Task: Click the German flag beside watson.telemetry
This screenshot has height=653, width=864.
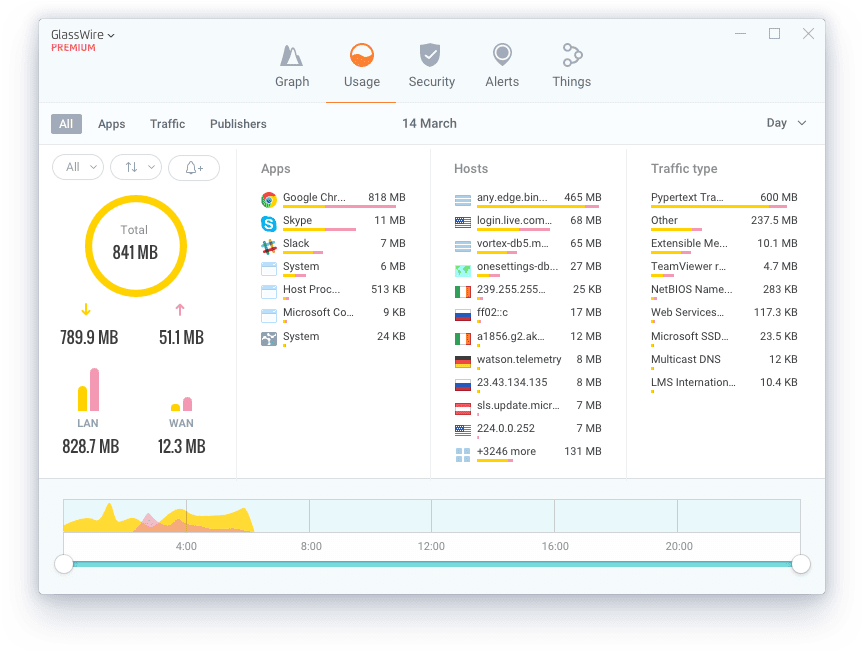Action: 462,360
